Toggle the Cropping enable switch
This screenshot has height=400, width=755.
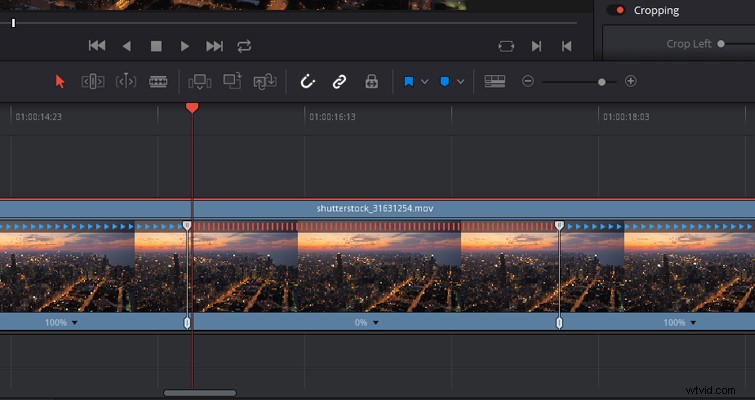616,10
